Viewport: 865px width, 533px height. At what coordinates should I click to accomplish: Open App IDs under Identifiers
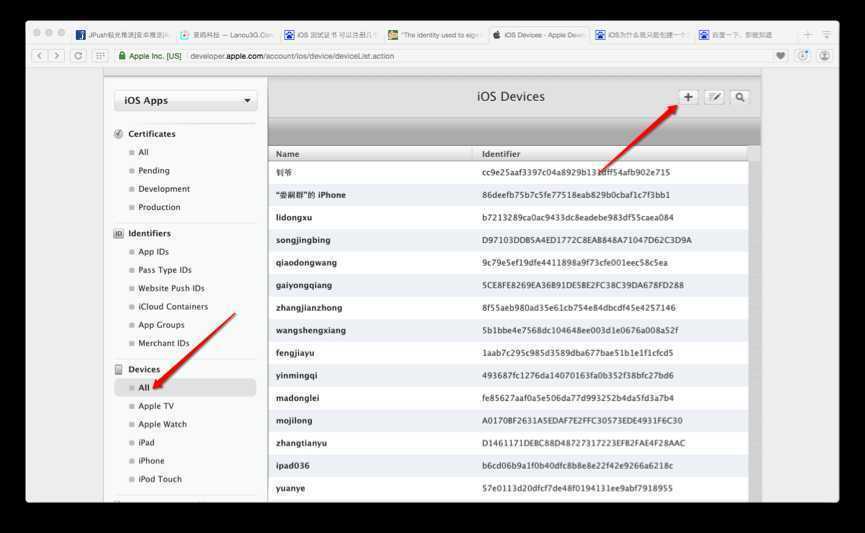pyautogui.click(x=153, y=252)
